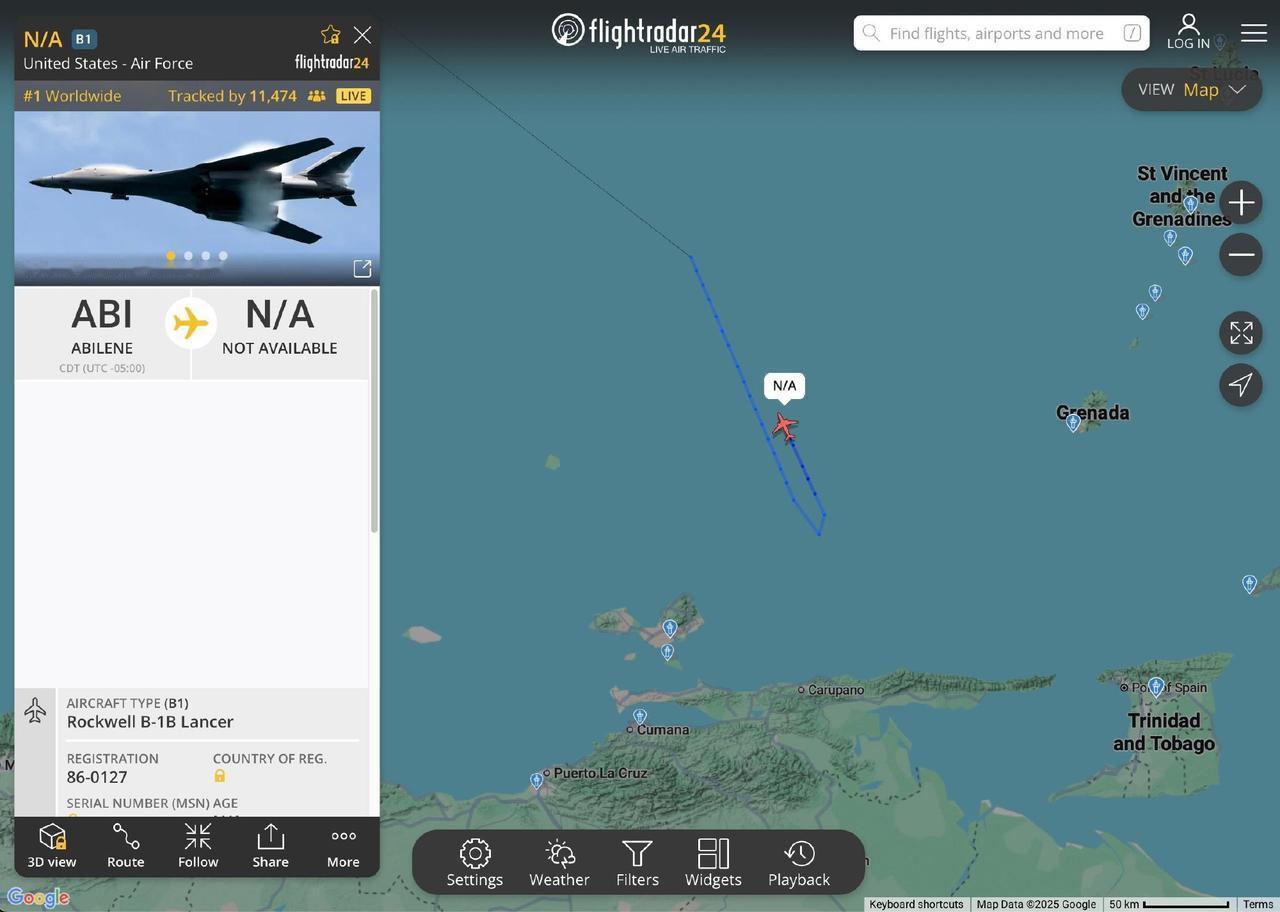This screenshot has width=1280, height=912.
Task: Open the Weather layers panel
Action: (559, 863)
